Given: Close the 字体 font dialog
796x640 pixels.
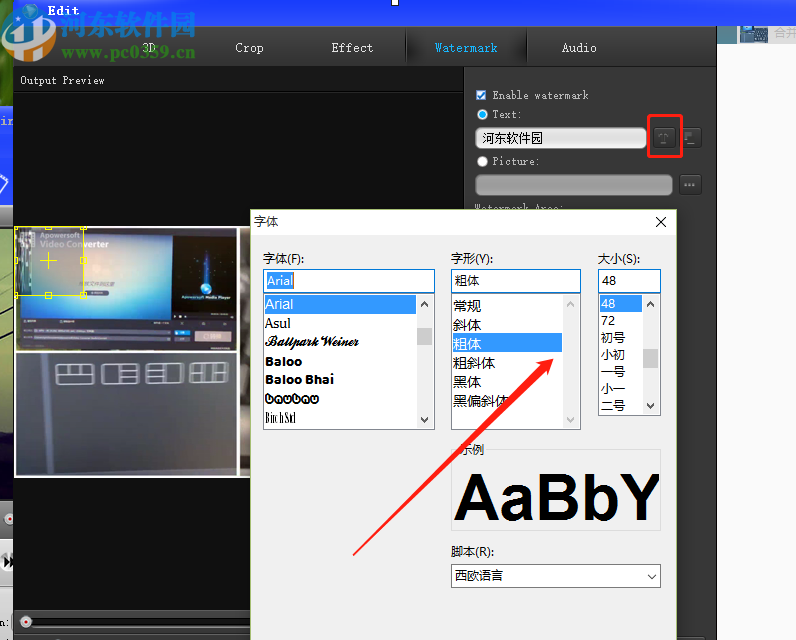Looking at the screenshot, I should click(x=660, y=222).
